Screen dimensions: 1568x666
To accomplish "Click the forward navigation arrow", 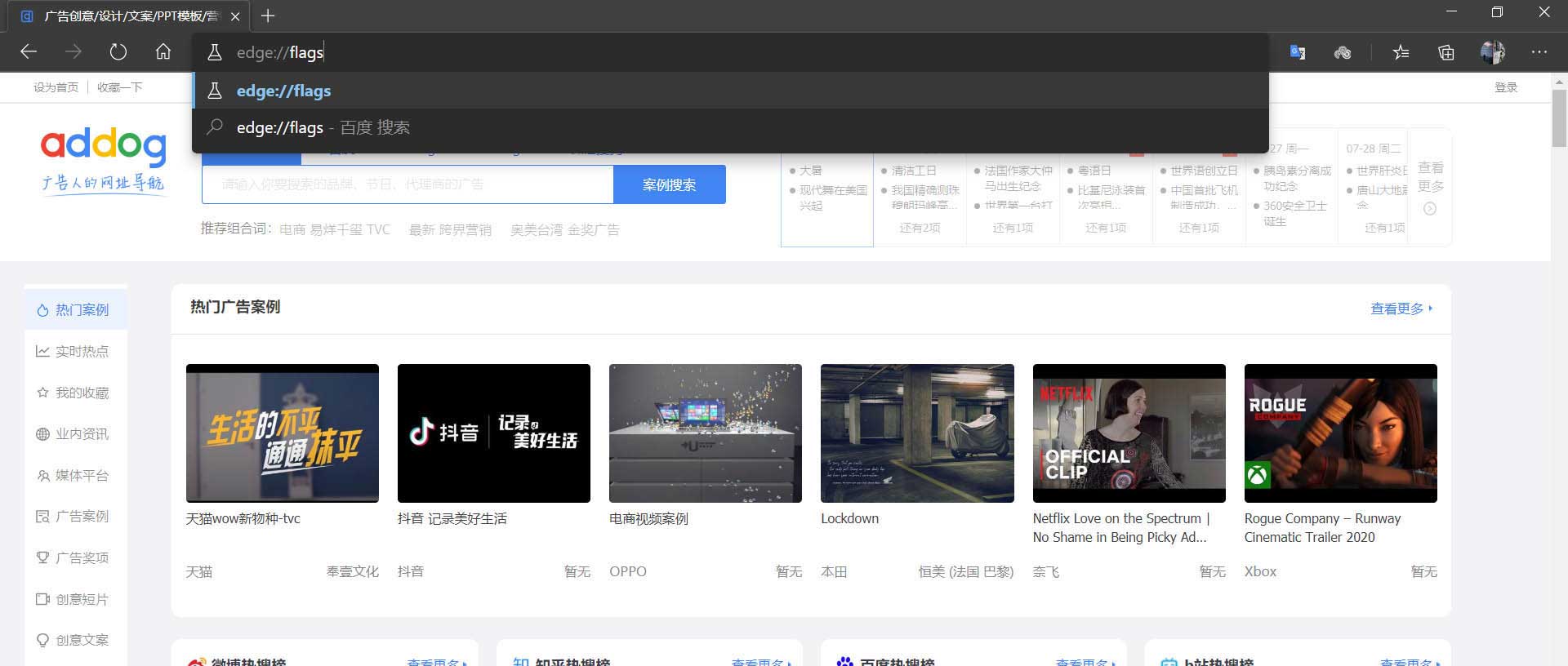I will click(x=73, y=52).
